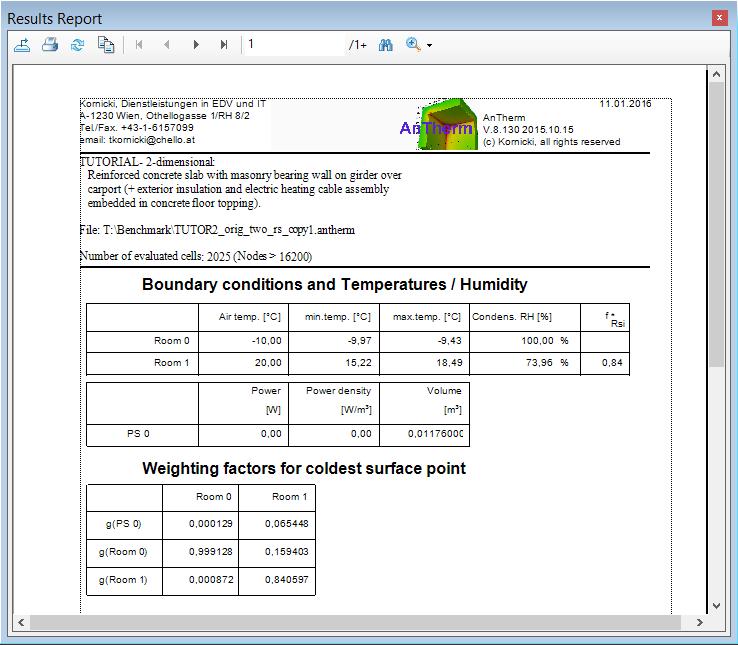
Task: Click the vertical scrollbar up arrow
Action: pos(716,74)
